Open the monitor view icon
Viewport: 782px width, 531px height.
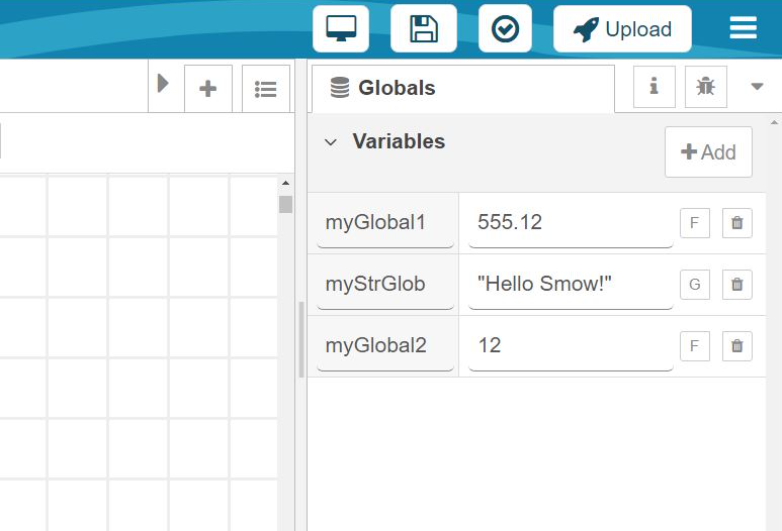coord(341,28)
